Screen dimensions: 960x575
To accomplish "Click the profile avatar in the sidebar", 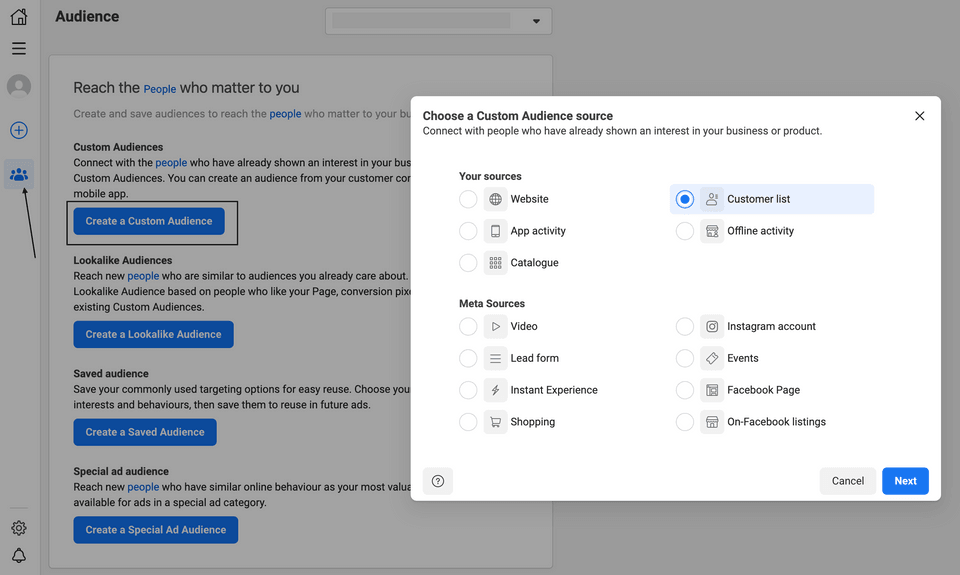I will click(19, 87).
